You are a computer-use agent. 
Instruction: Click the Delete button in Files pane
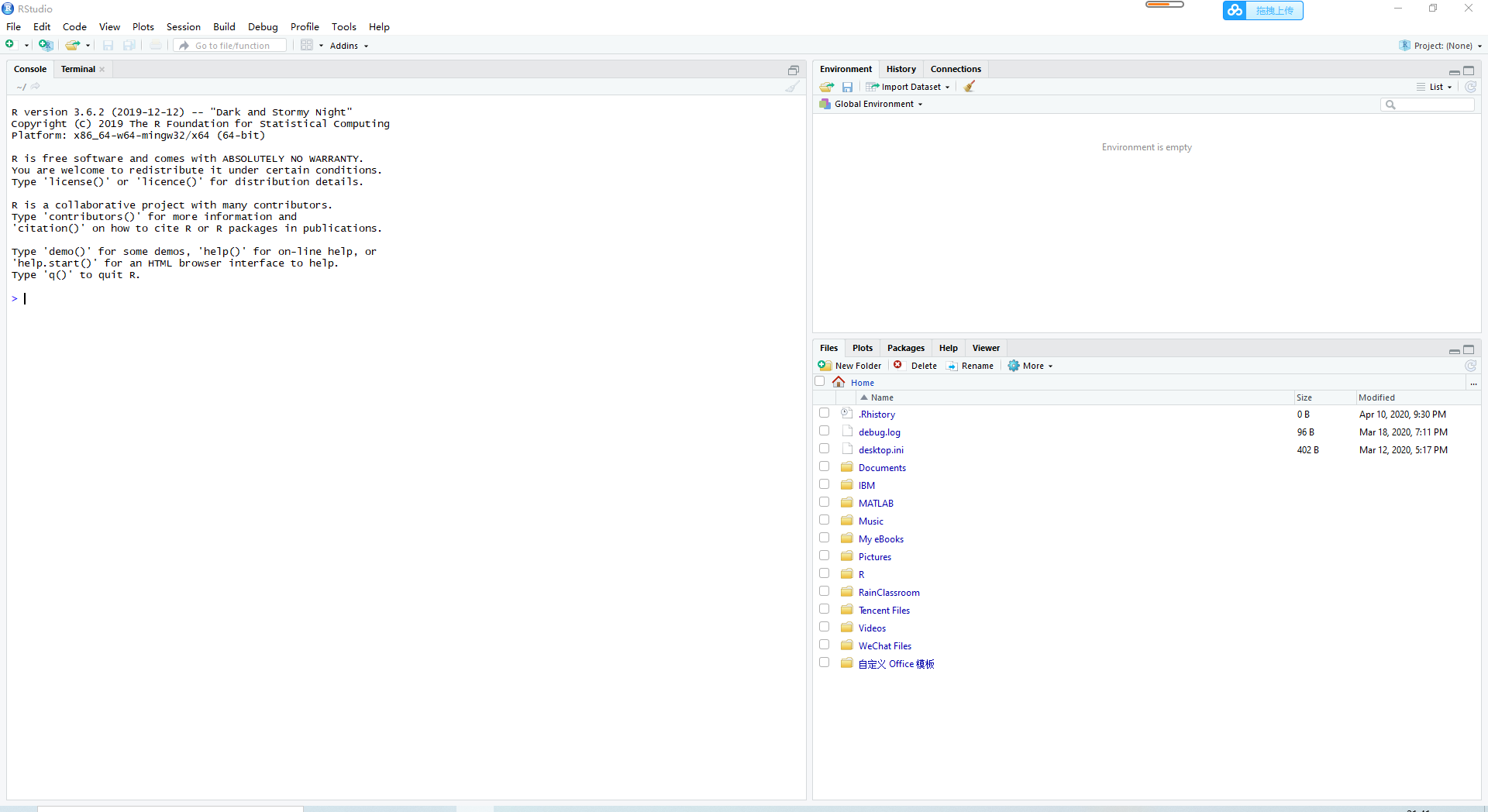915,366
